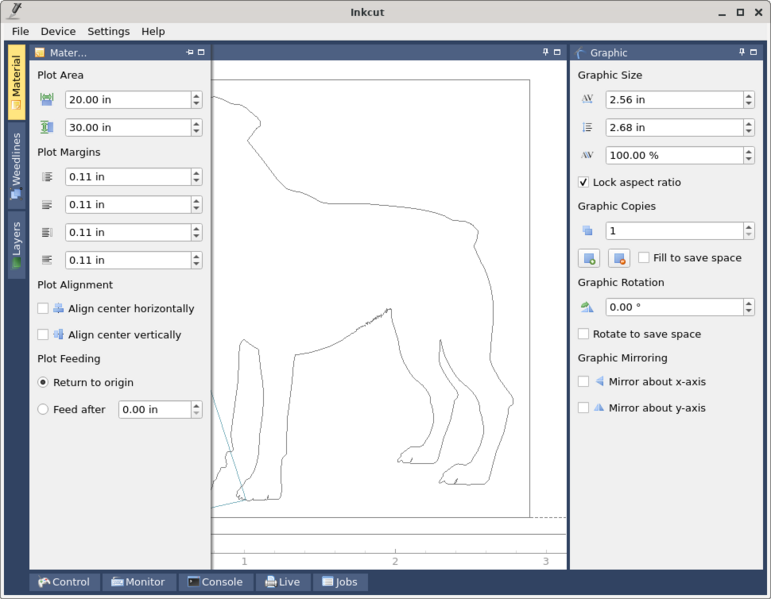Maximize the Material dock panel
This screenshot has width=771, height=599.
[201, 52]
